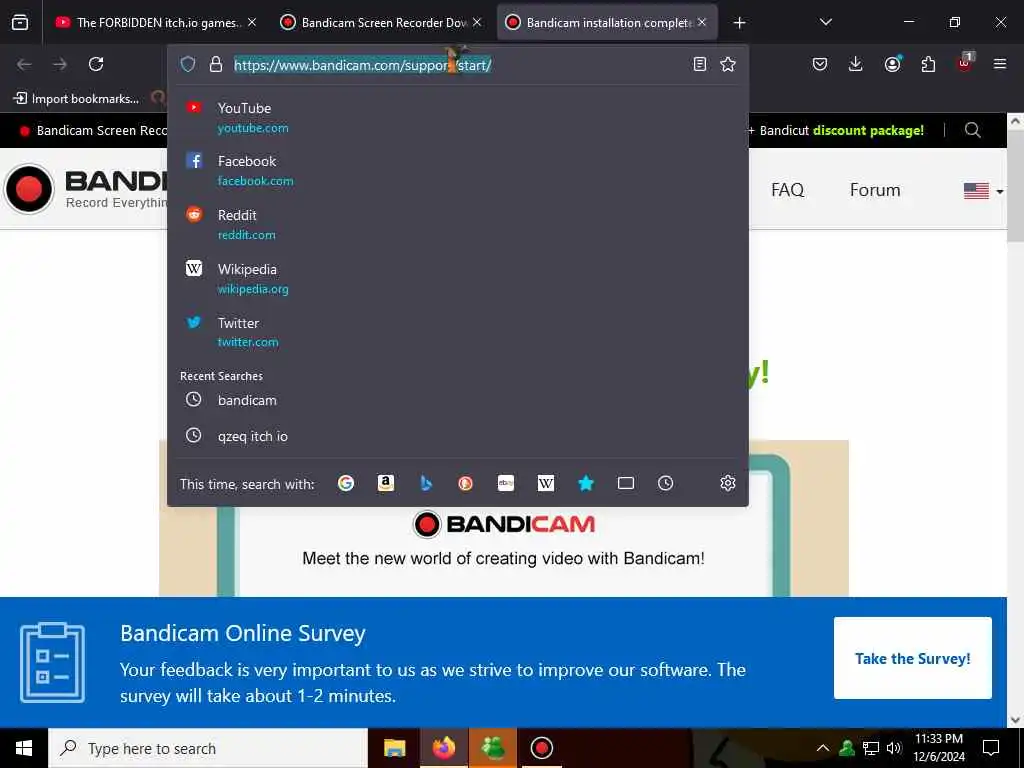
Task: Open the uBlock Origin extension icon
Action: 964,64
